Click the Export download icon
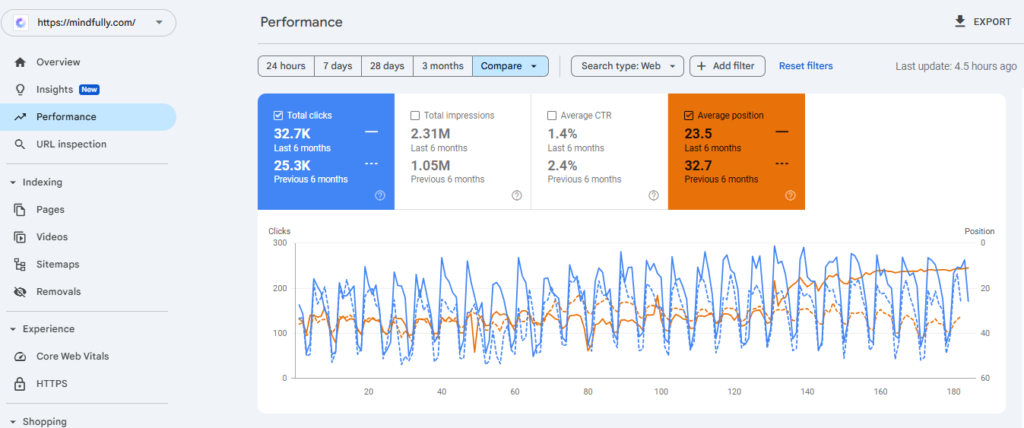 (x=960, y=21)
